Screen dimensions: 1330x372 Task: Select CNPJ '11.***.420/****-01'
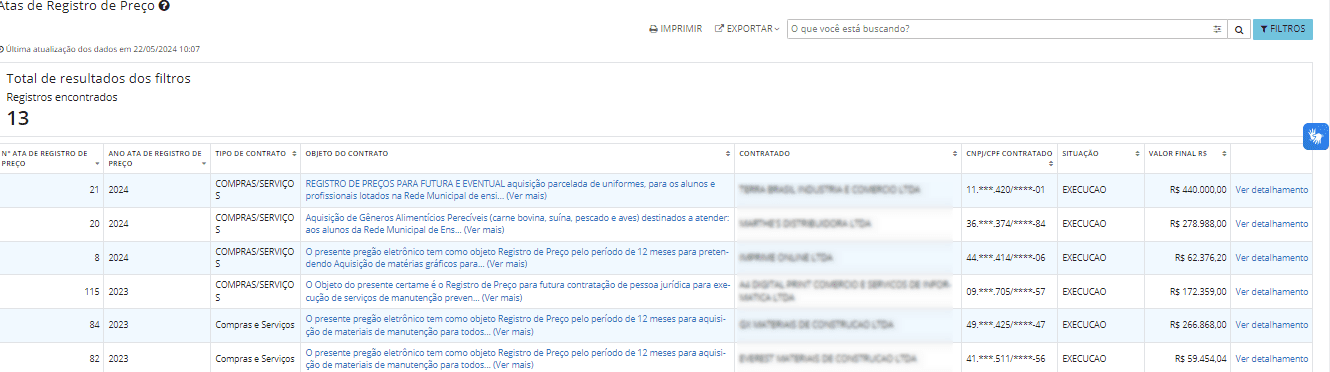[1005, 189]
